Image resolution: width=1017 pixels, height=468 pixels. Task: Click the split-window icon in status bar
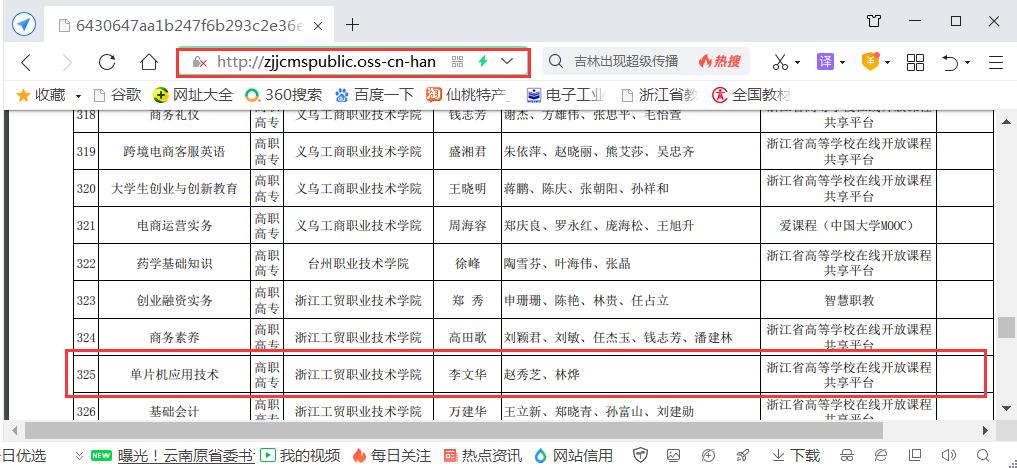(x=915, y=455)
